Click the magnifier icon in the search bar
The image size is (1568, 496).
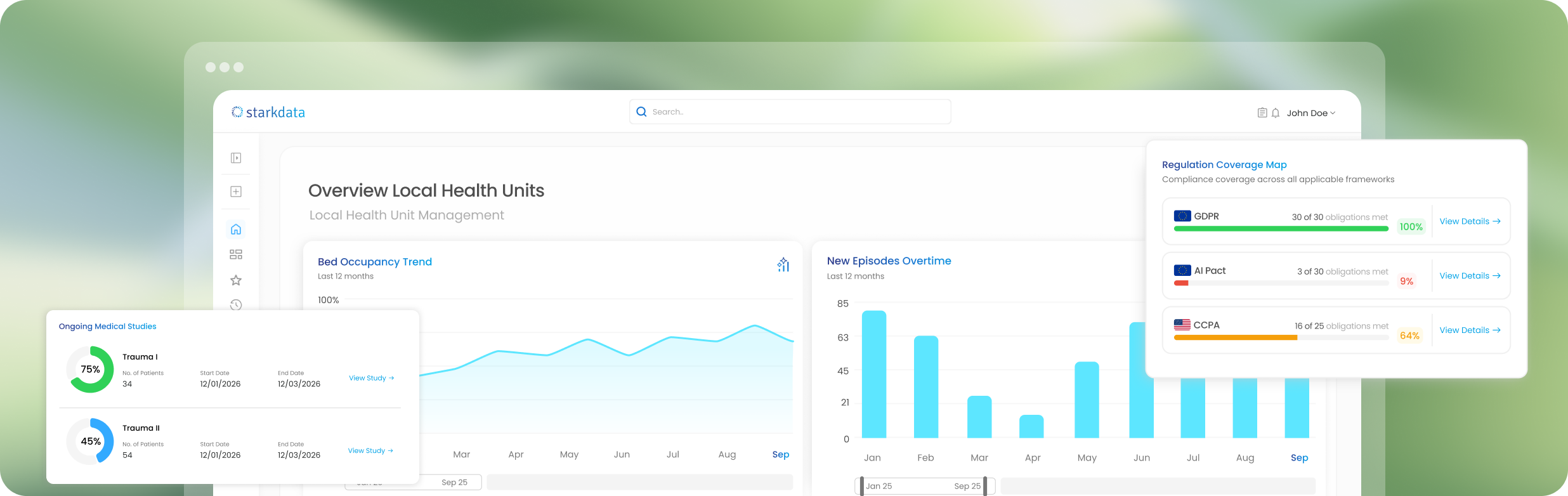(641, 112)
